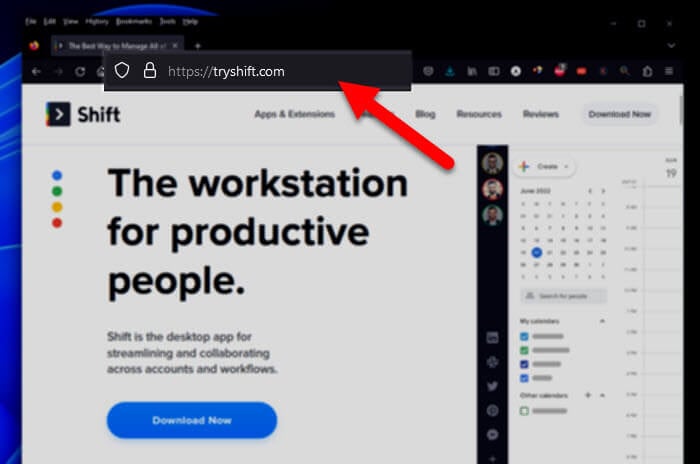
Task: Click the tryshift.com address field
Action: 258,71
